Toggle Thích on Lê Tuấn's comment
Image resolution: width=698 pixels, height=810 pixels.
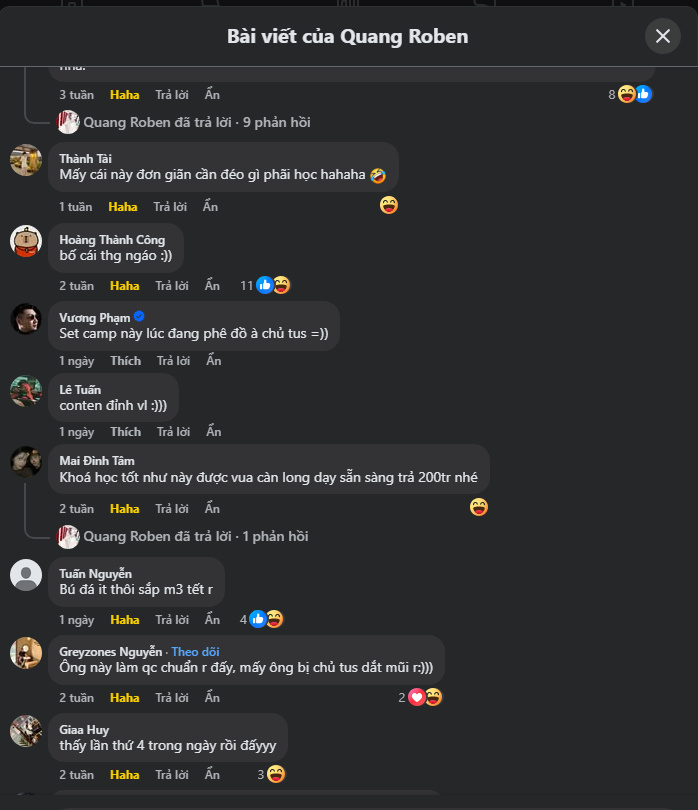pyautogui.click(x=126, y=432)
